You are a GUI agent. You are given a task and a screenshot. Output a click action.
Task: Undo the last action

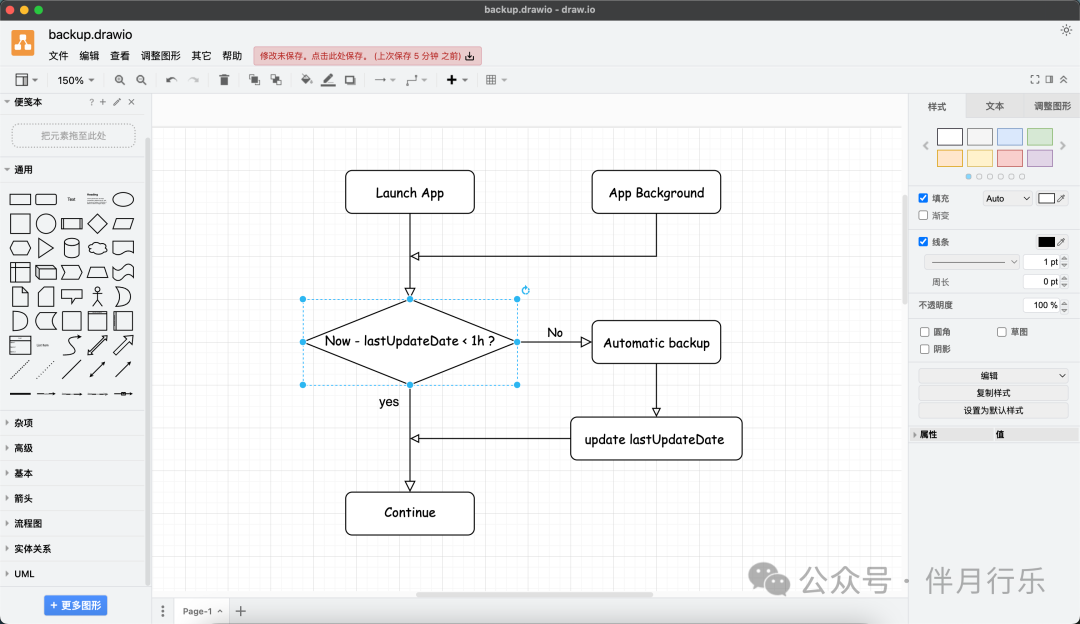[172, 80]
